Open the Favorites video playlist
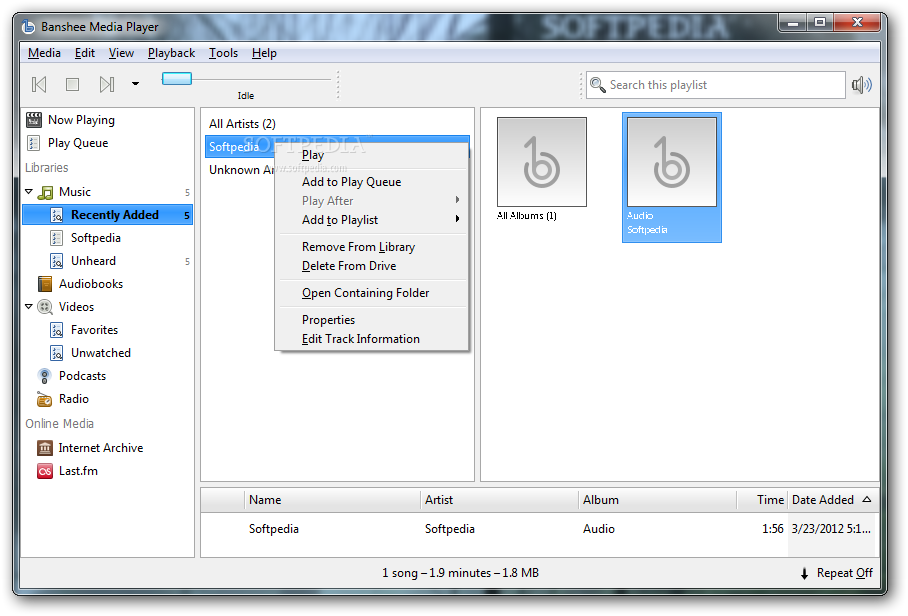The height and width of the screenshot is (616, 908). click(x=94, y=330)
